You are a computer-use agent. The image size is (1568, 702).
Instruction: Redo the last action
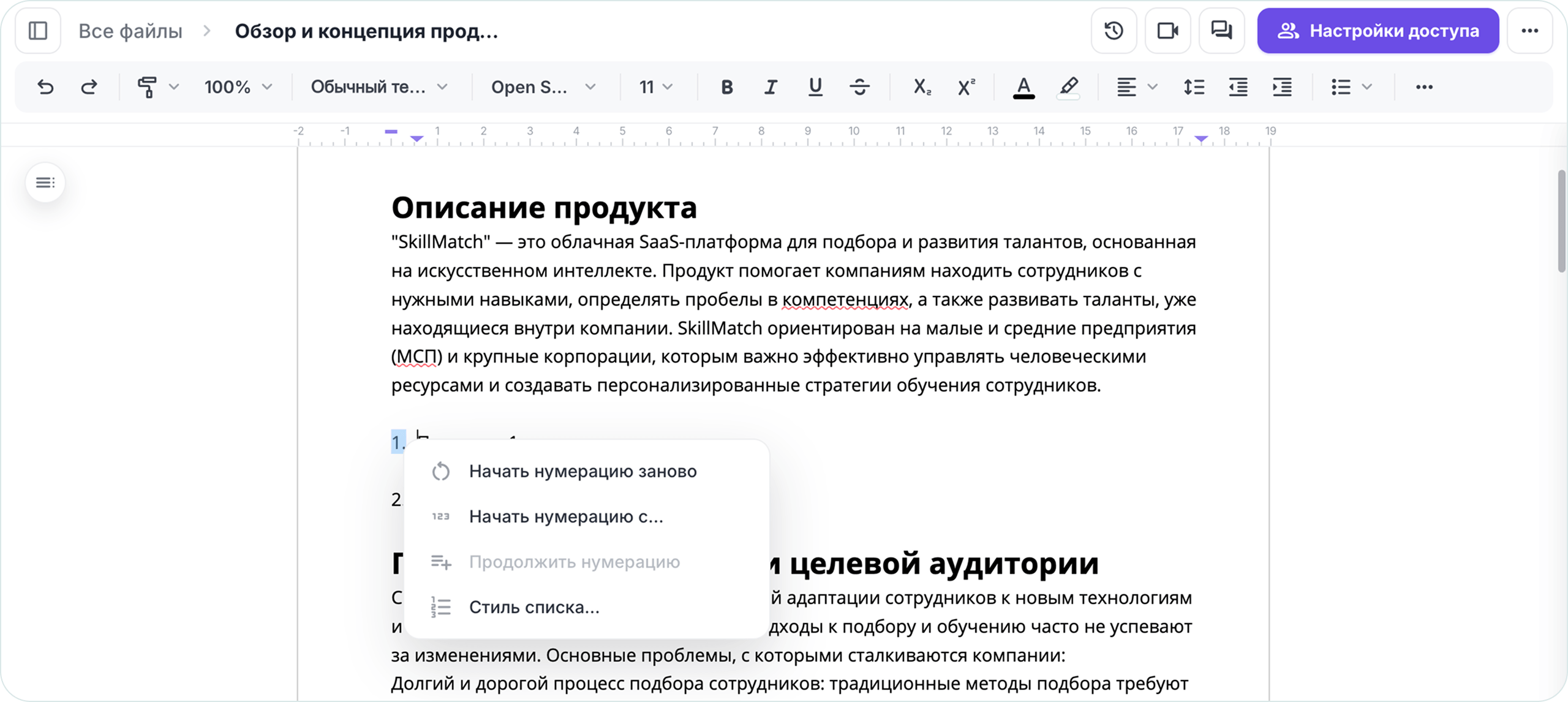pyautogui.click(x=89, y=87)
